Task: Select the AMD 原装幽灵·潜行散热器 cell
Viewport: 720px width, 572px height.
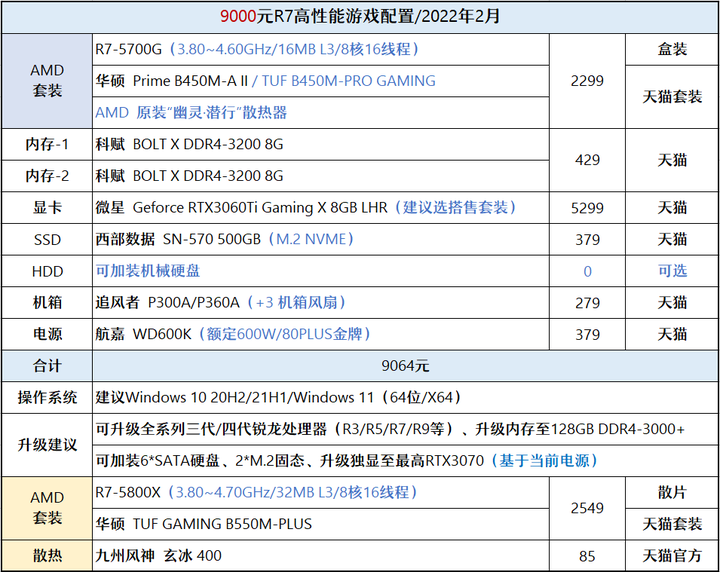Action: (x=321, y=113)
